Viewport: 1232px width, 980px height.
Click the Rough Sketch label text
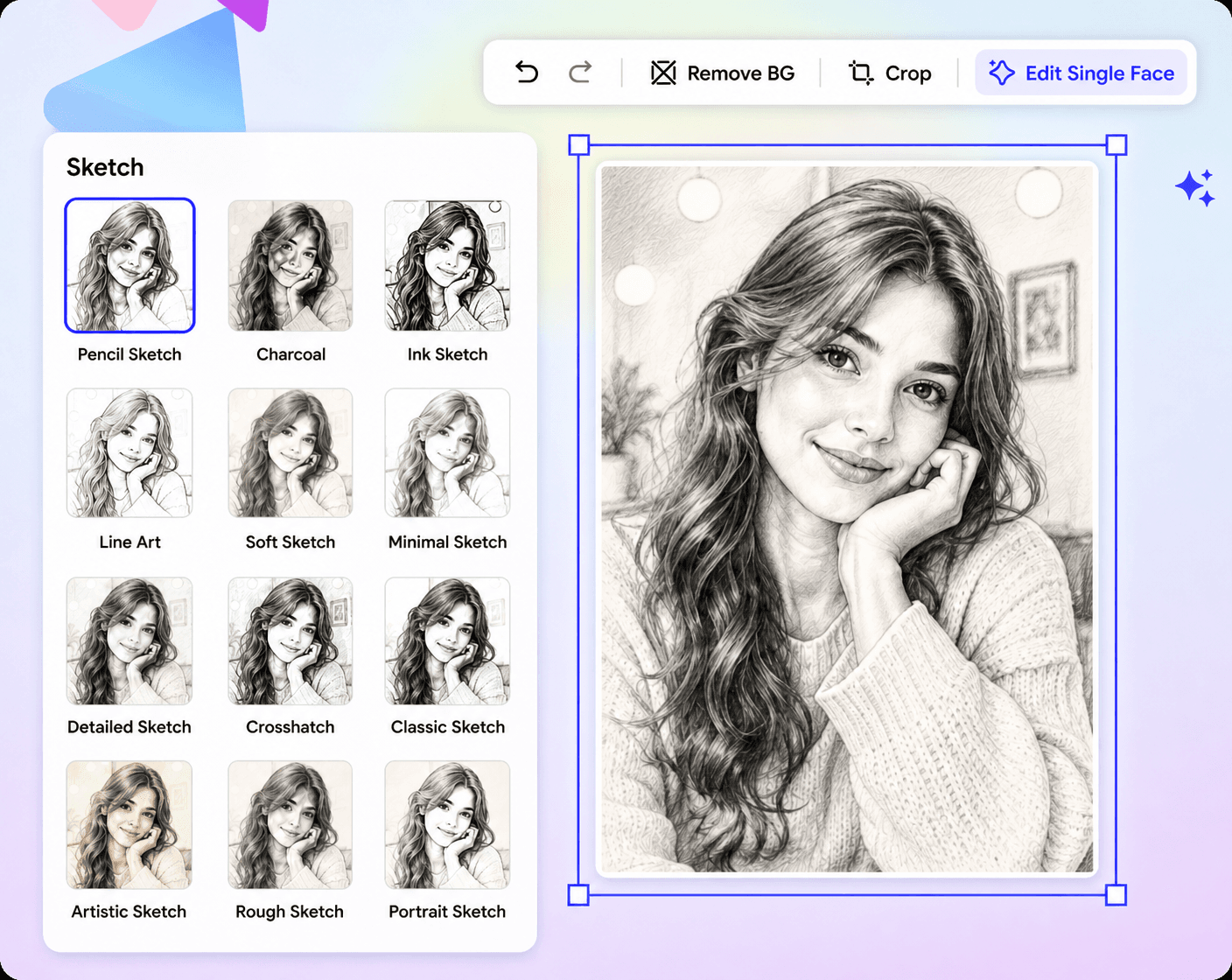(x=290, y=912)
